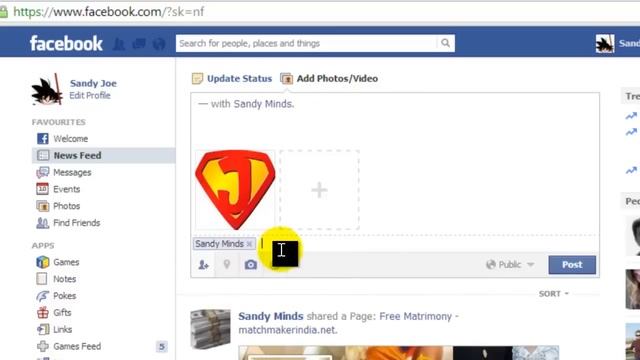Open Free Matrimony - matchmakerindia.net page link
This screenshot has width=640, height=360.
(x=349, y=323)
